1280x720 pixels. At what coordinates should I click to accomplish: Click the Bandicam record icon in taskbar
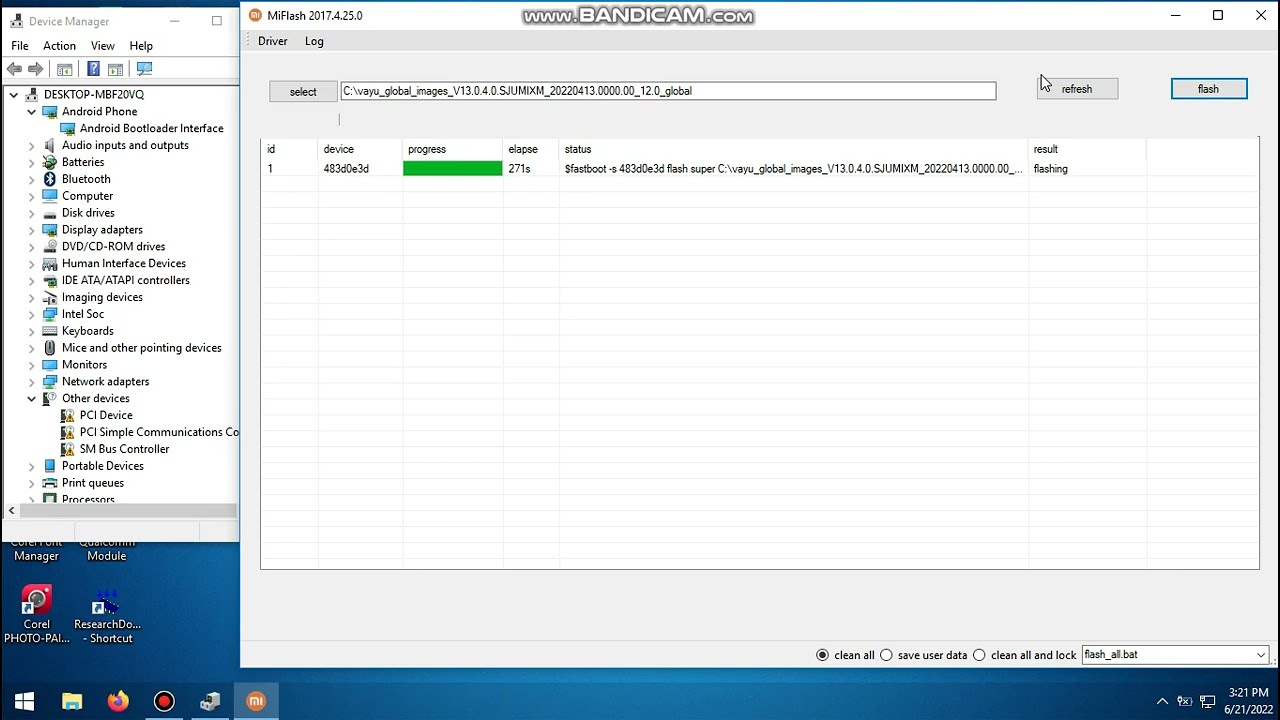coord(164,702)
